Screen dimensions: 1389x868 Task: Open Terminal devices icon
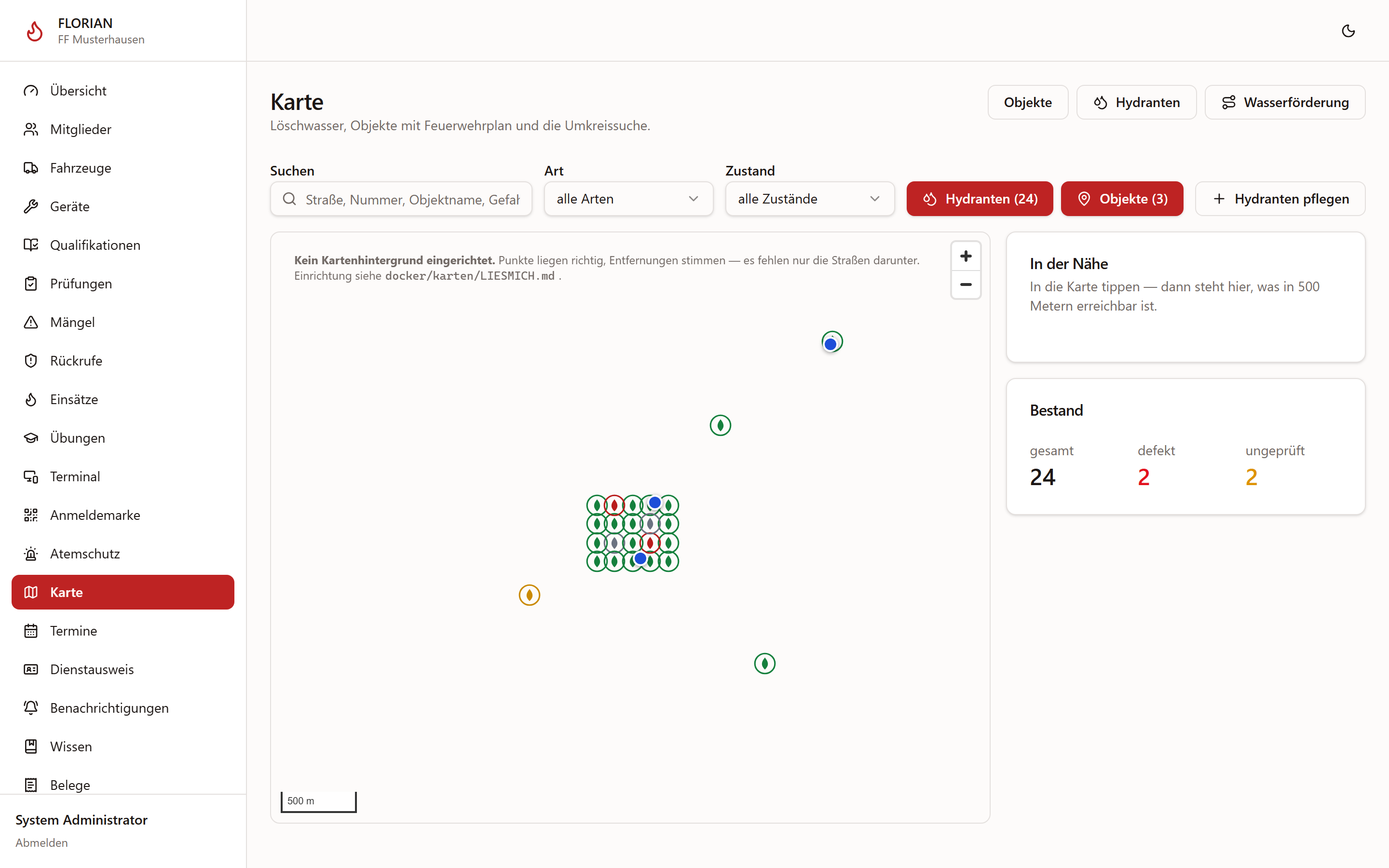point(31,476)
